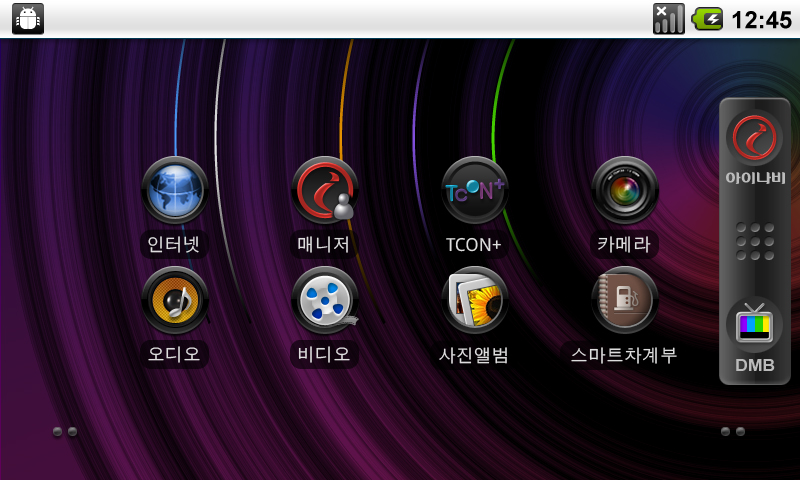Tap the 인터넷 text label
The height and width of the screenshot is (480, 800).
click(173, 244)
